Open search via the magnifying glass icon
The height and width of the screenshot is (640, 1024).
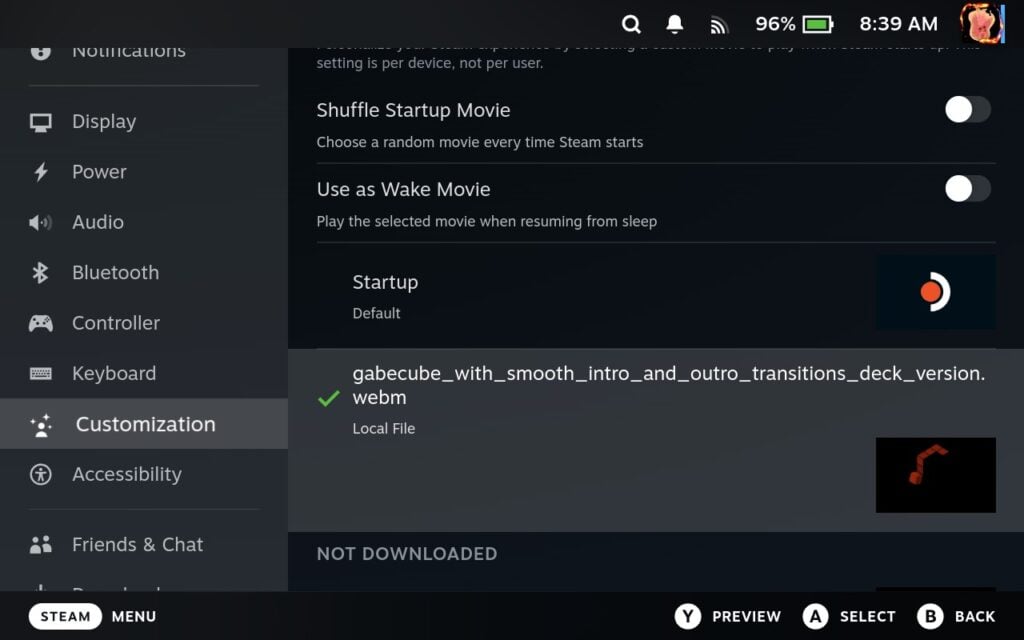click(631, 22)
